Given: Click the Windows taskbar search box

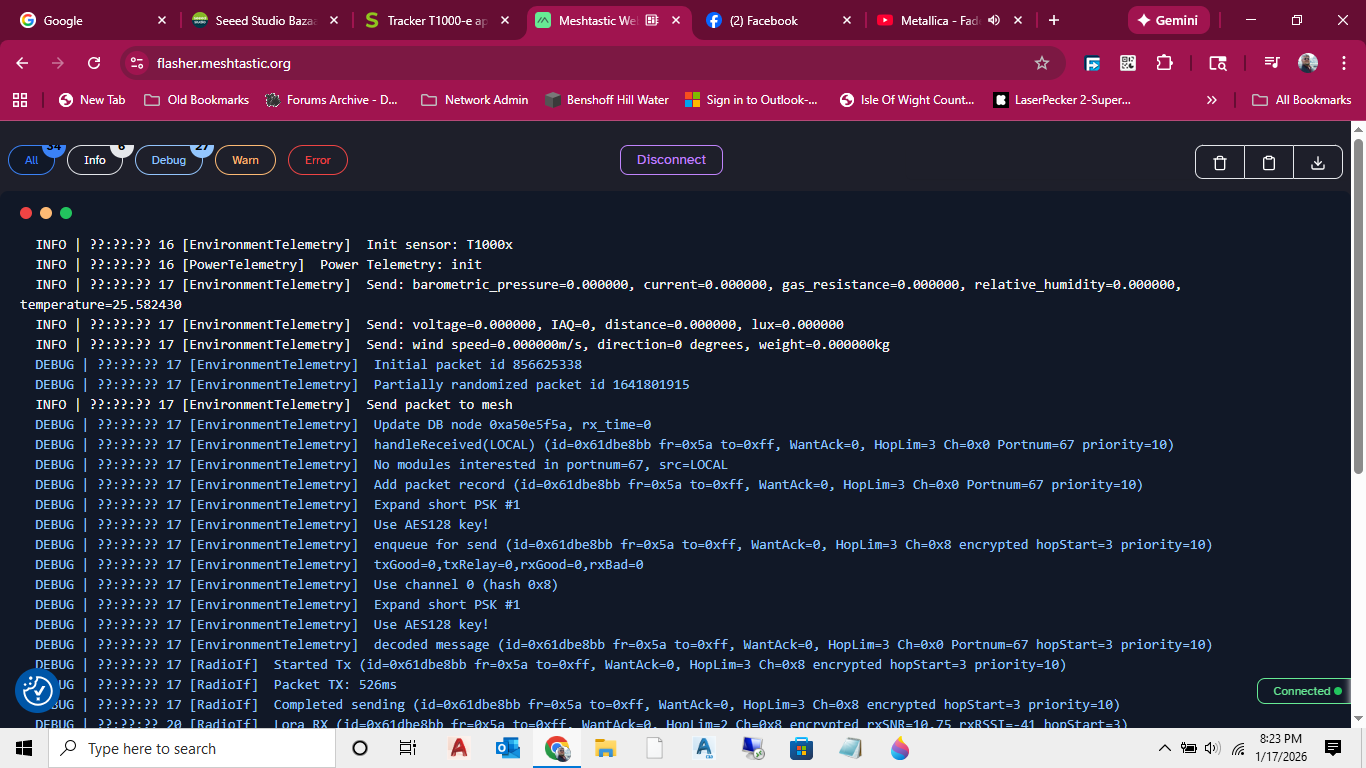Looking at the screenshot, I should click(x=190, y=748).
